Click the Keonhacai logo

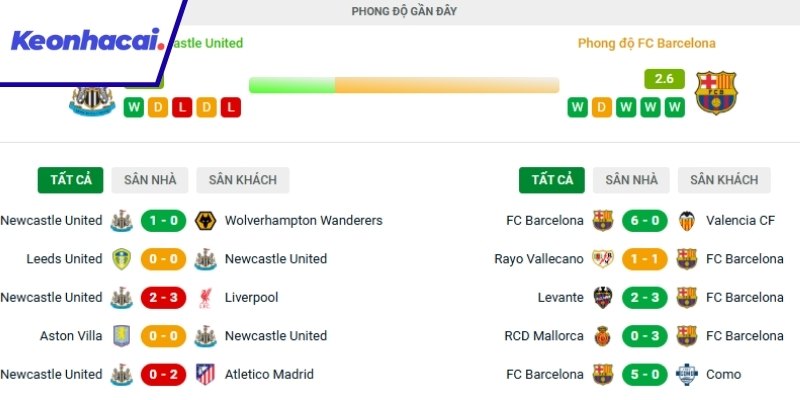pos(88,41)
